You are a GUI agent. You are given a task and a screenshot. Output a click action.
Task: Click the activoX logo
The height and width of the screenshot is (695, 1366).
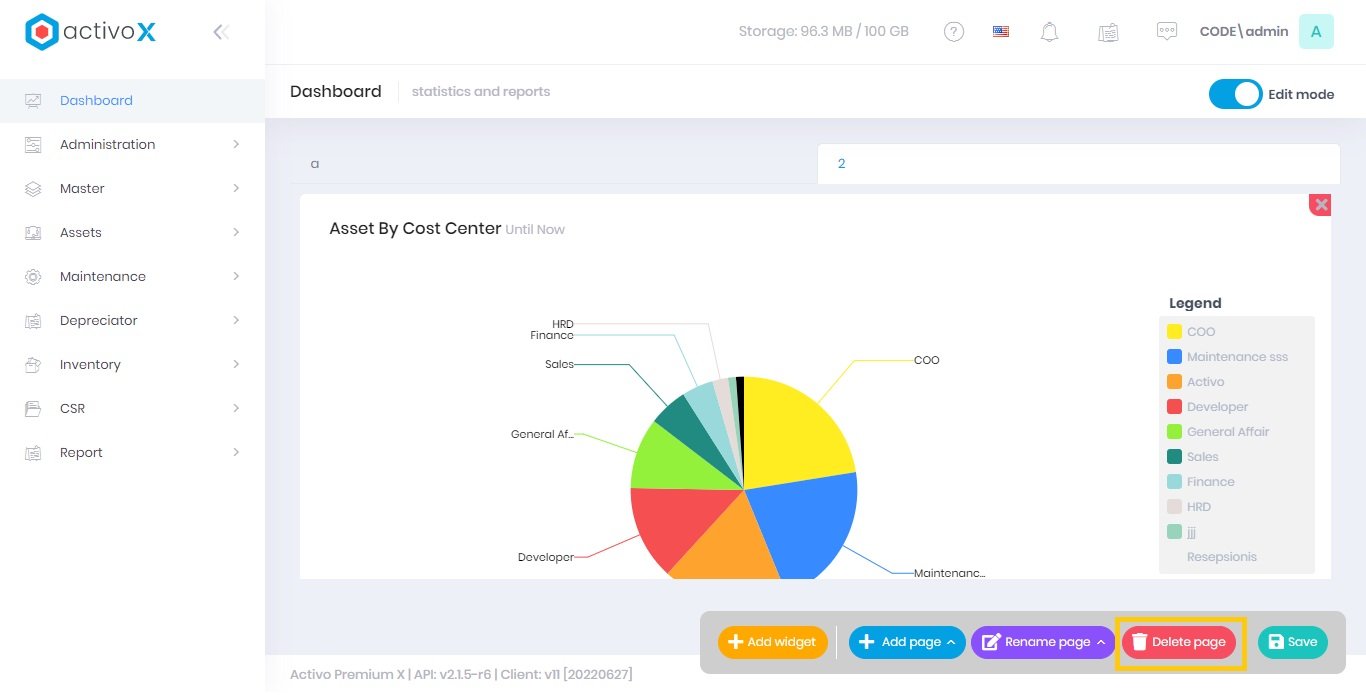pyautogui.click(x=91, y=32)
